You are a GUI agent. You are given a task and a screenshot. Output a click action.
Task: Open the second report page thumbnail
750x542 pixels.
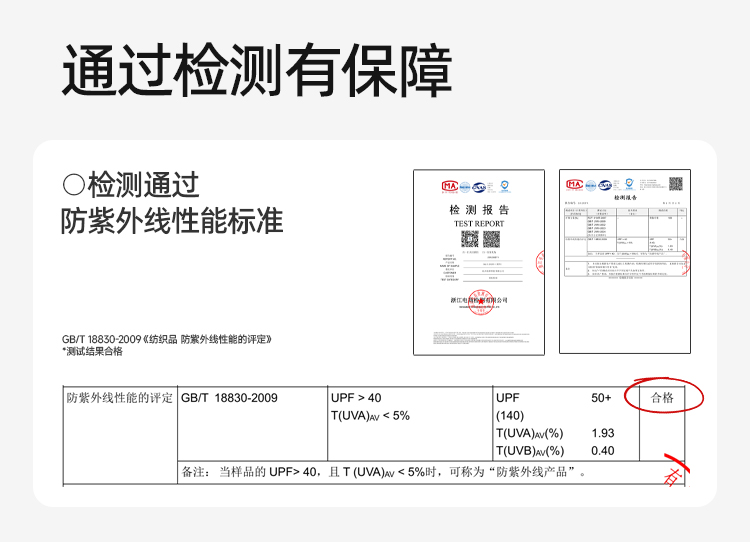click(x=624, y=261)
